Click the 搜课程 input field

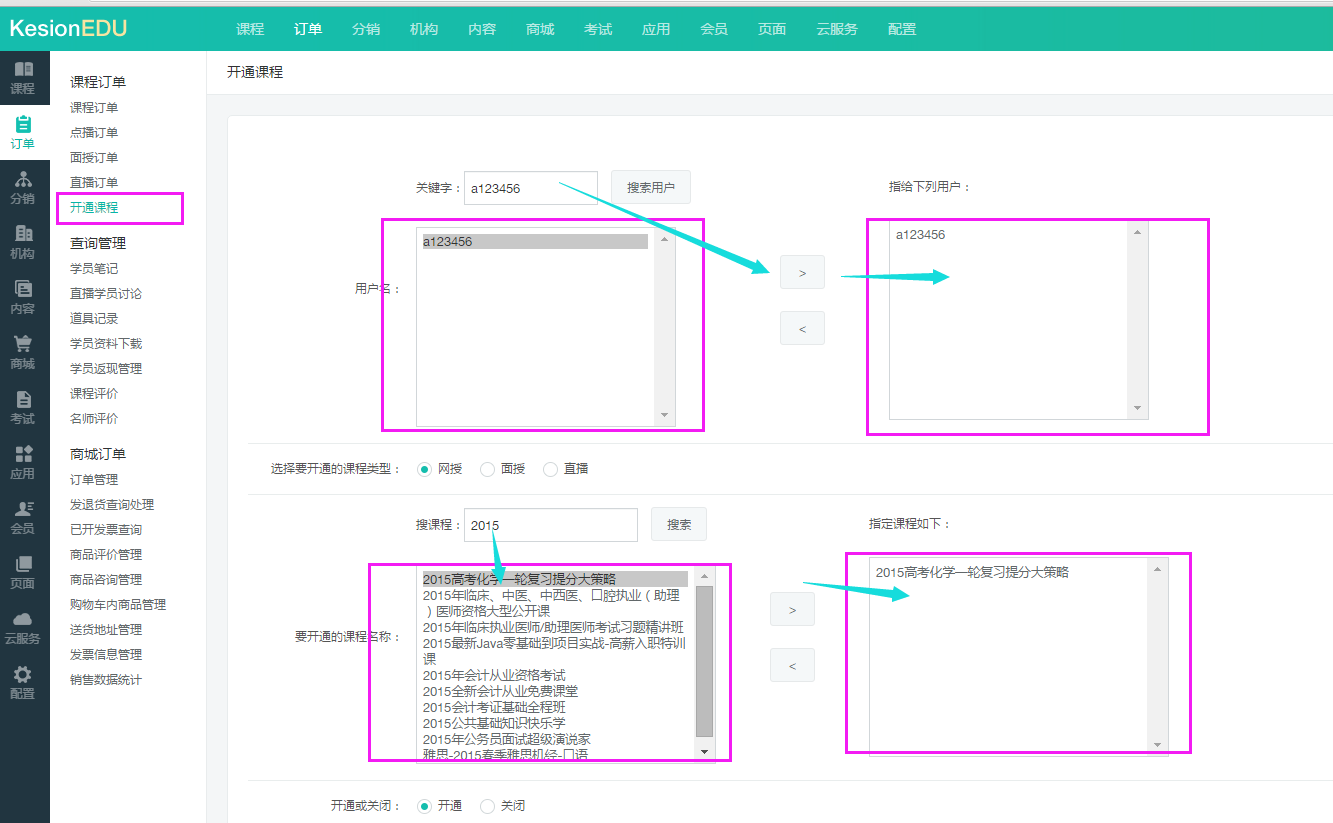click(x=552, y=525)
